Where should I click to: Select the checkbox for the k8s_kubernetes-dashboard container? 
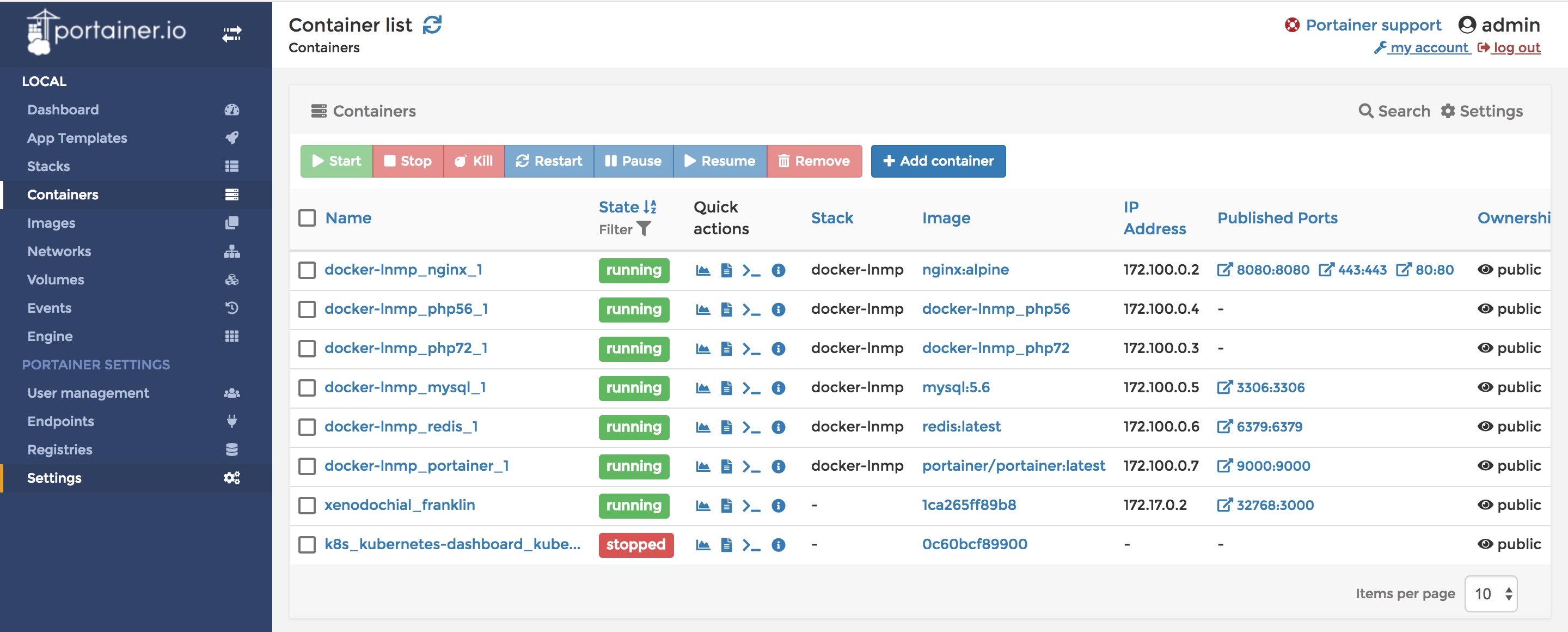tap(307, 545)
